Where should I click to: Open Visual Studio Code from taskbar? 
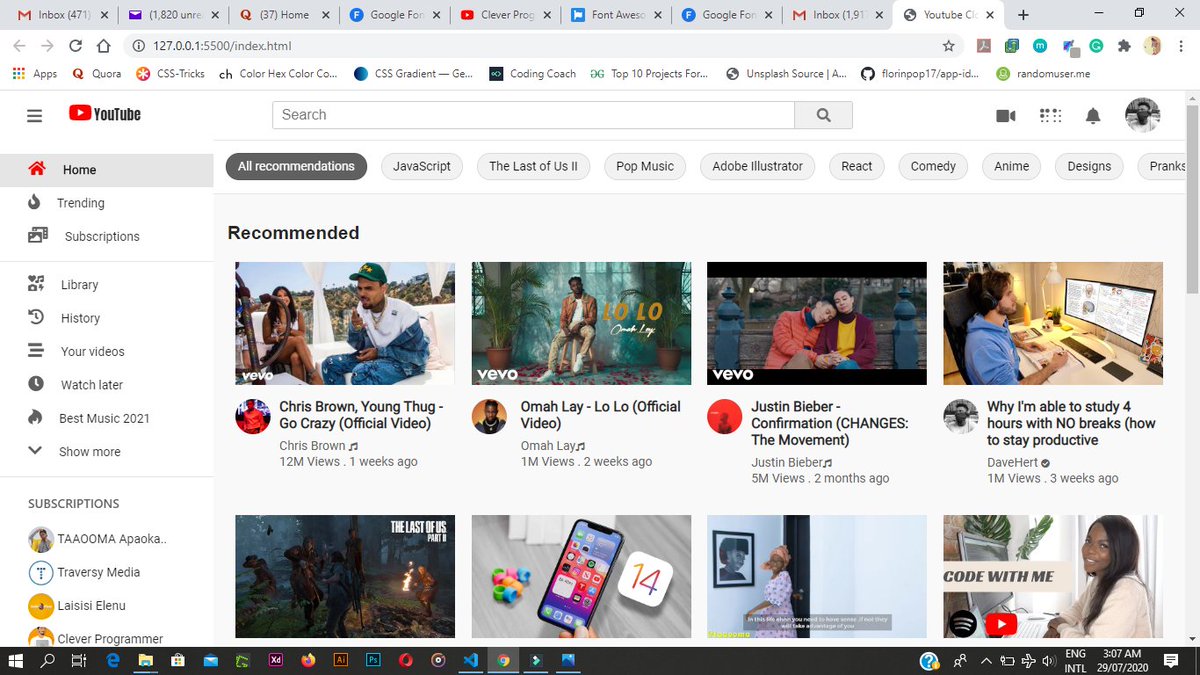click(471, 661)
